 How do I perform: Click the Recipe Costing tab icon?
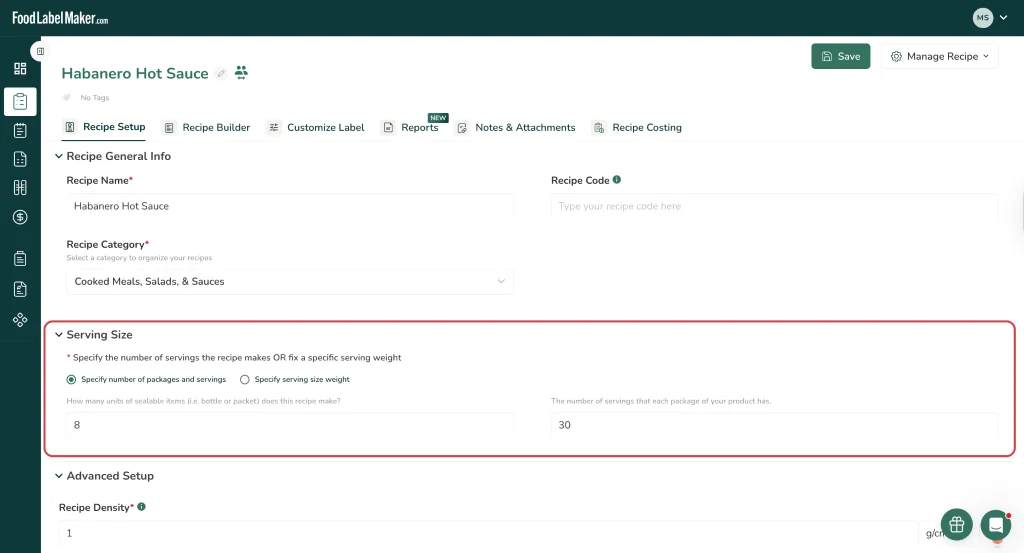599,128
